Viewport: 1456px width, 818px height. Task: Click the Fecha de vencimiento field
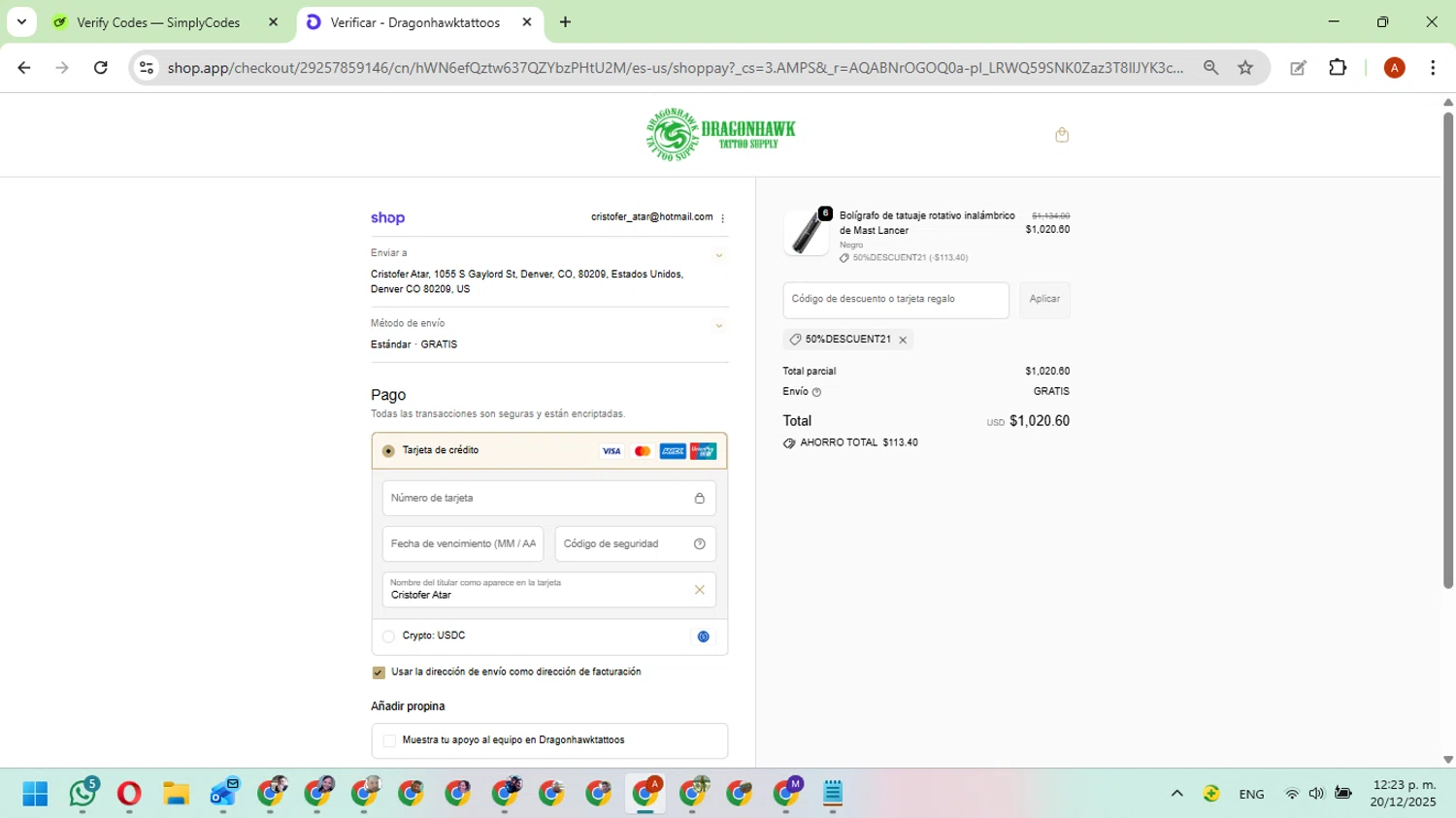pos(463,544)
